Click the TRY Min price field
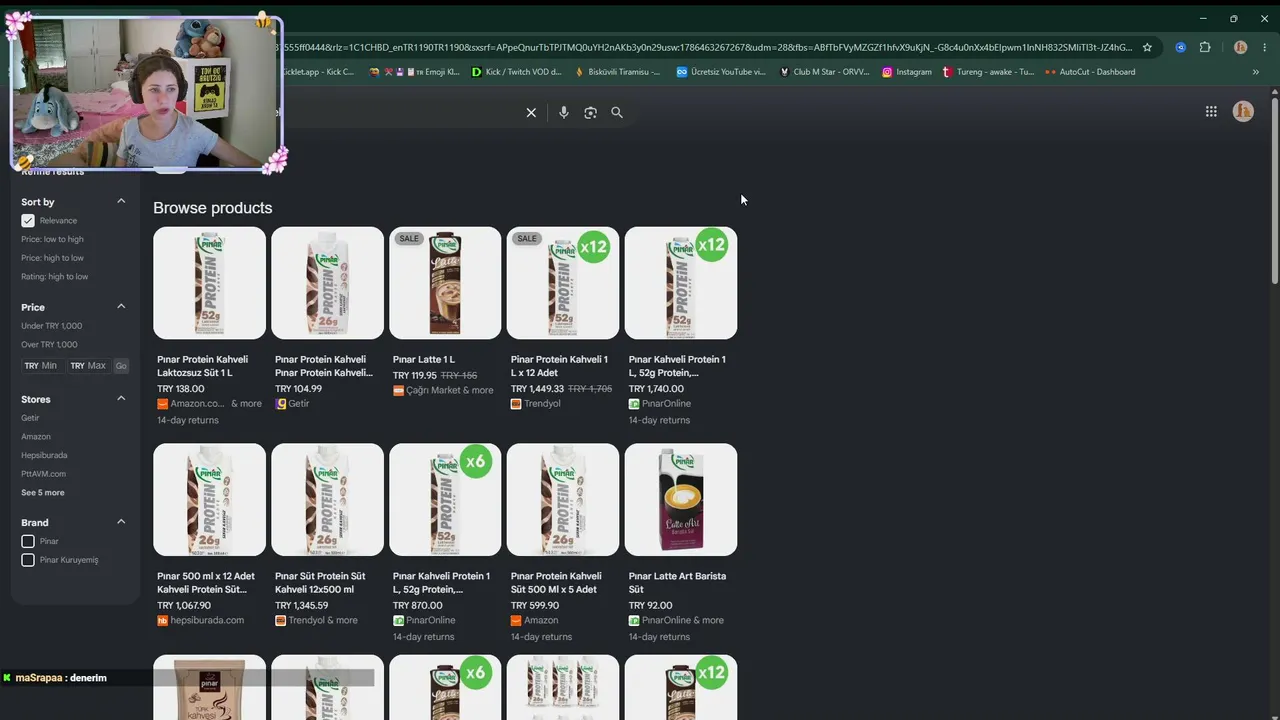Image resolution: width=1280 pixels, height=720 pixels. 42,366
